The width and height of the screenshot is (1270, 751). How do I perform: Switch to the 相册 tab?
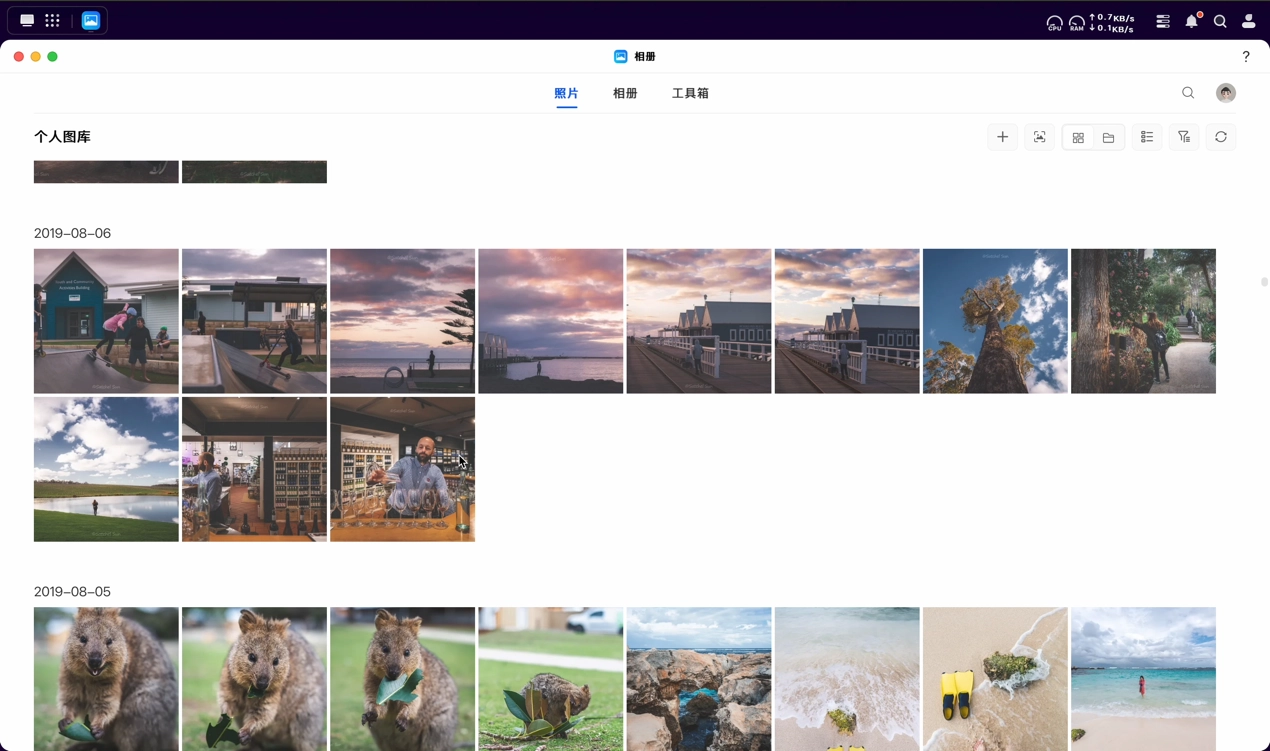point(625,93)
